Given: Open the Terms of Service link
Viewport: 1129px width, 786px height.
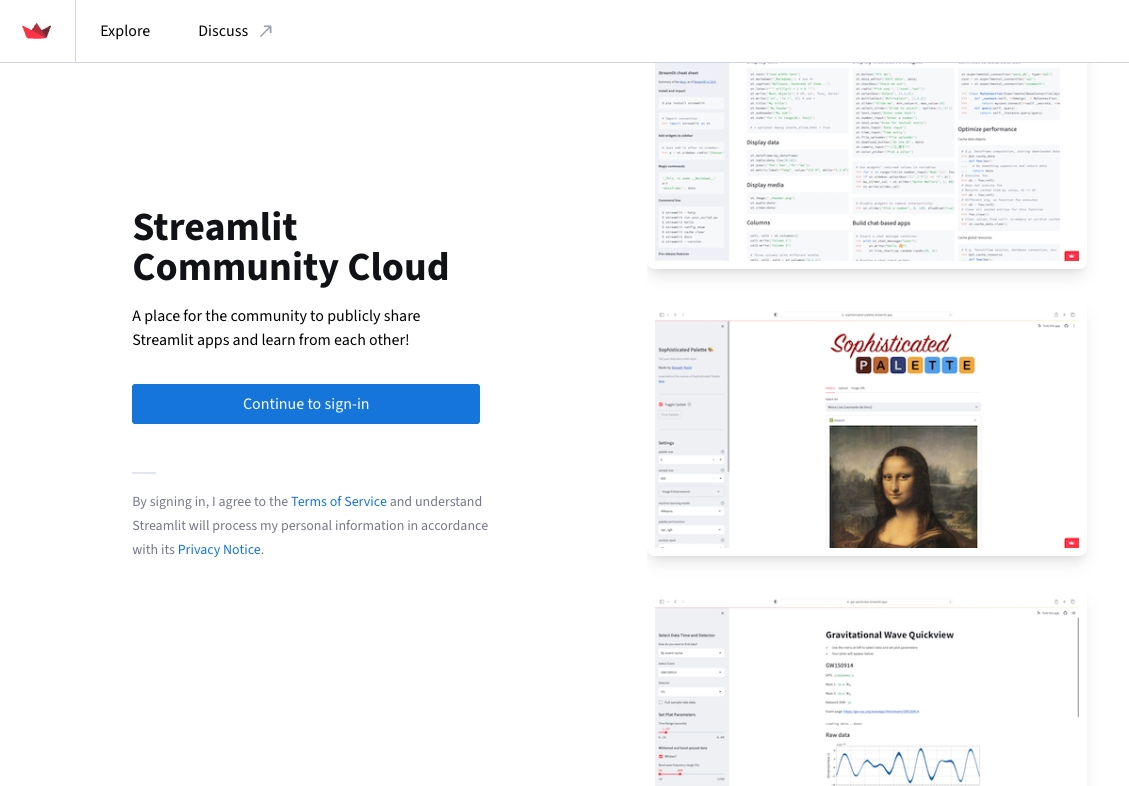Looking at the screenshot, I should click(338, 501).
